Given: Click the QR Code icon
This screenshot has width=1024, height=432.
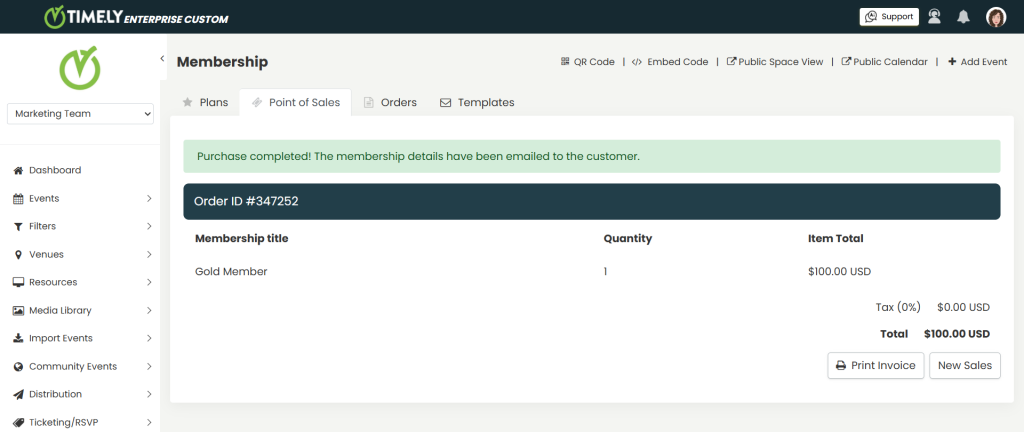Looking at the screenshot, I should pyautogui.click(x=565, y=62).
